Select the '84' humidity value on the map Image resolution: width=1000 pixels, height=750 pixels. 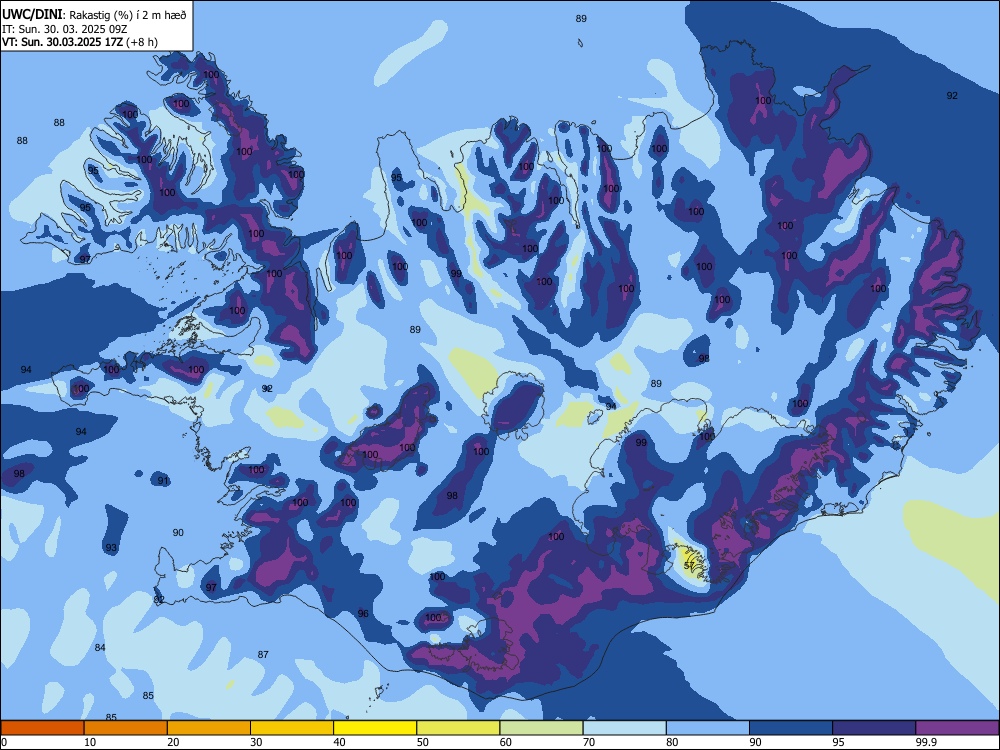100,648
